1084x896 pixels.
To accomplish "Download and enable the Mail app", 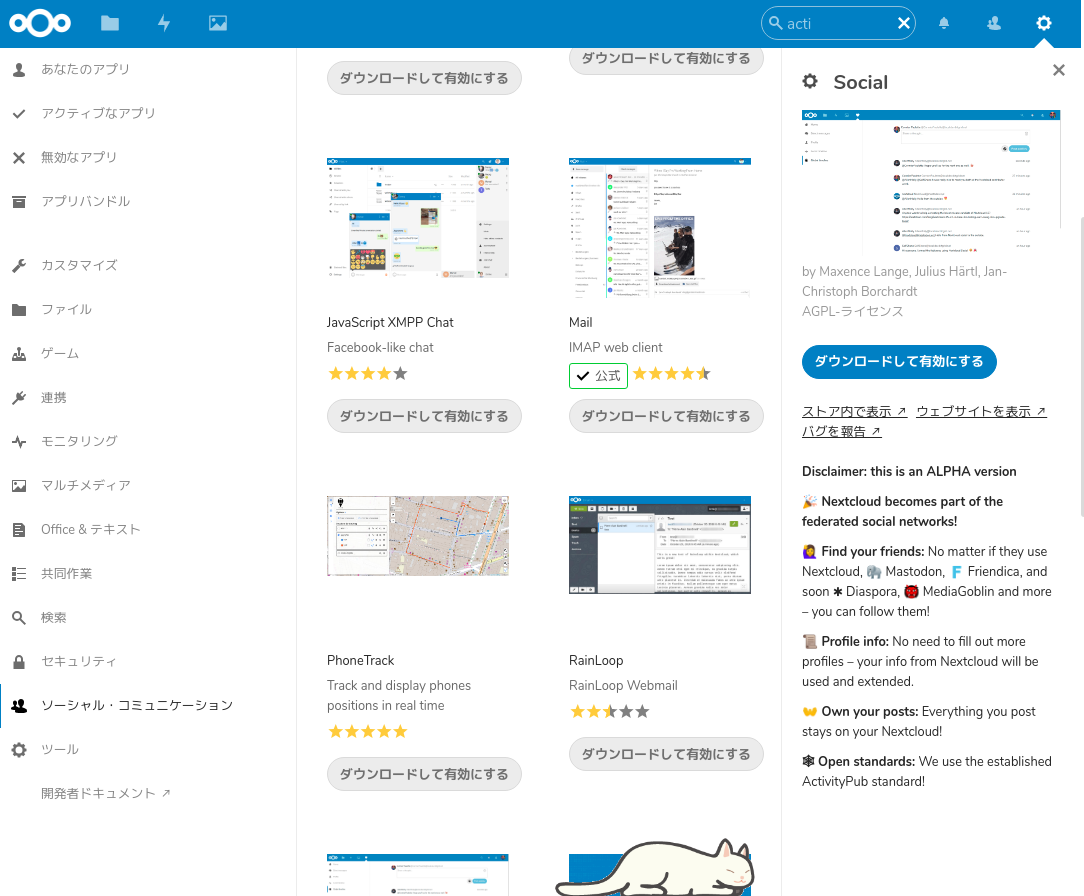I will coord(666,416).
